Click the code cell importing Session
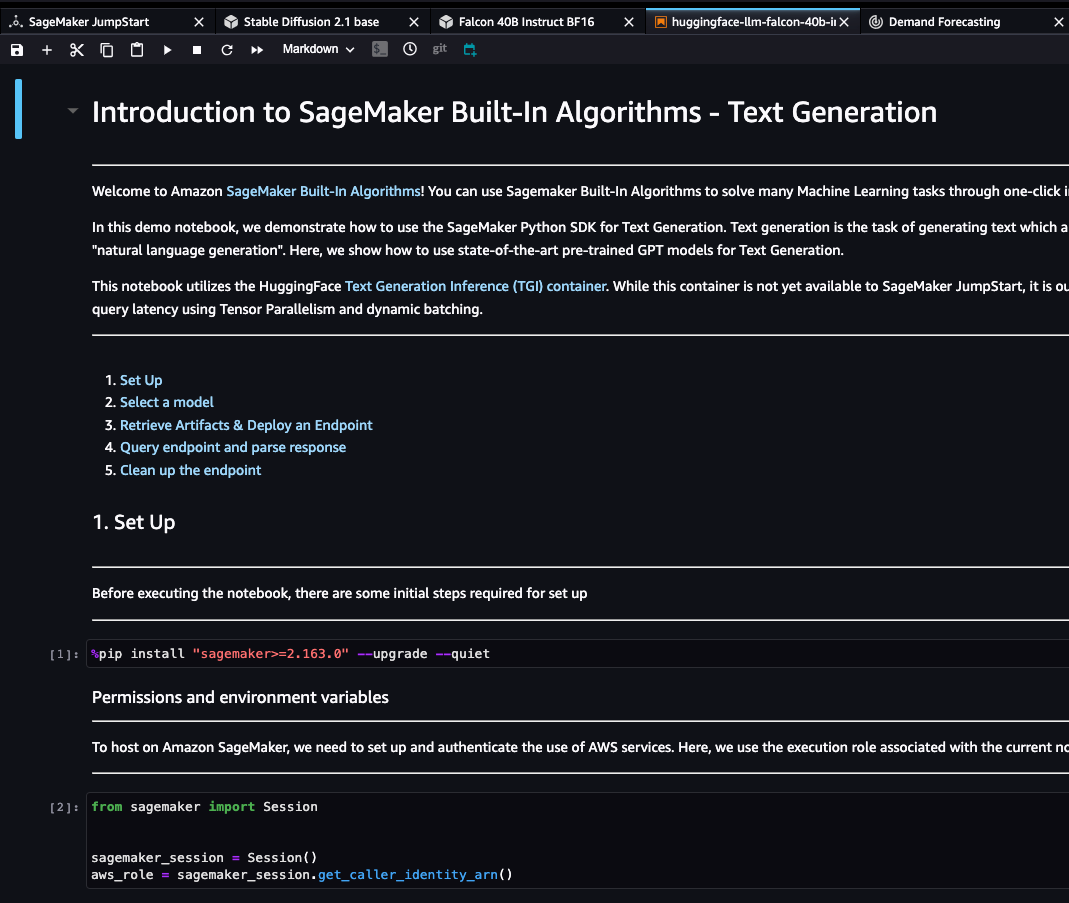The height and width of the screenshot is (903, 1069). [577, 841]
